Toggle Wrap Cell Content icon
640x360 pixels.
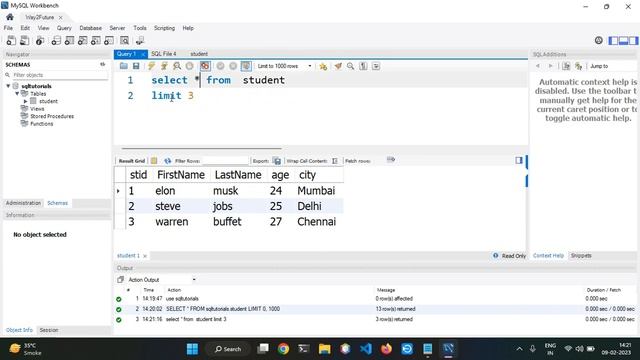coord(335,161)
